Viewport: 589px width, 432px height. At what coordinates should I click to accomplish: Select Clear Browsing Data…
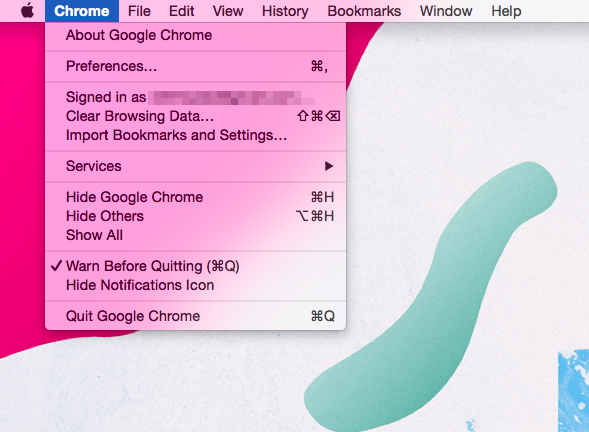(x=195, y=116)
